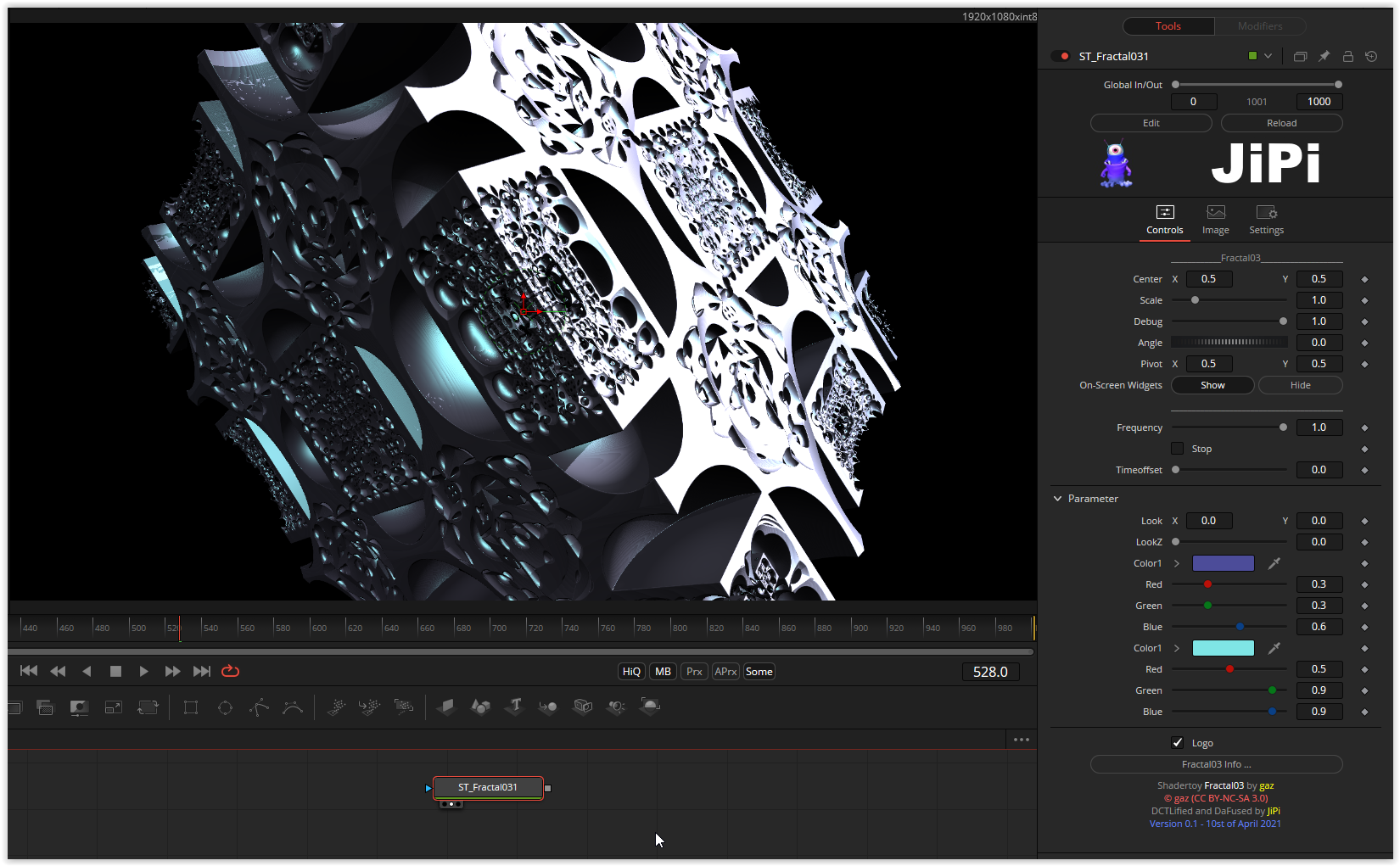Screen dimensions: 1400x866
Task: Show the on-screen widgets
Action: [x=1212, y=385]
